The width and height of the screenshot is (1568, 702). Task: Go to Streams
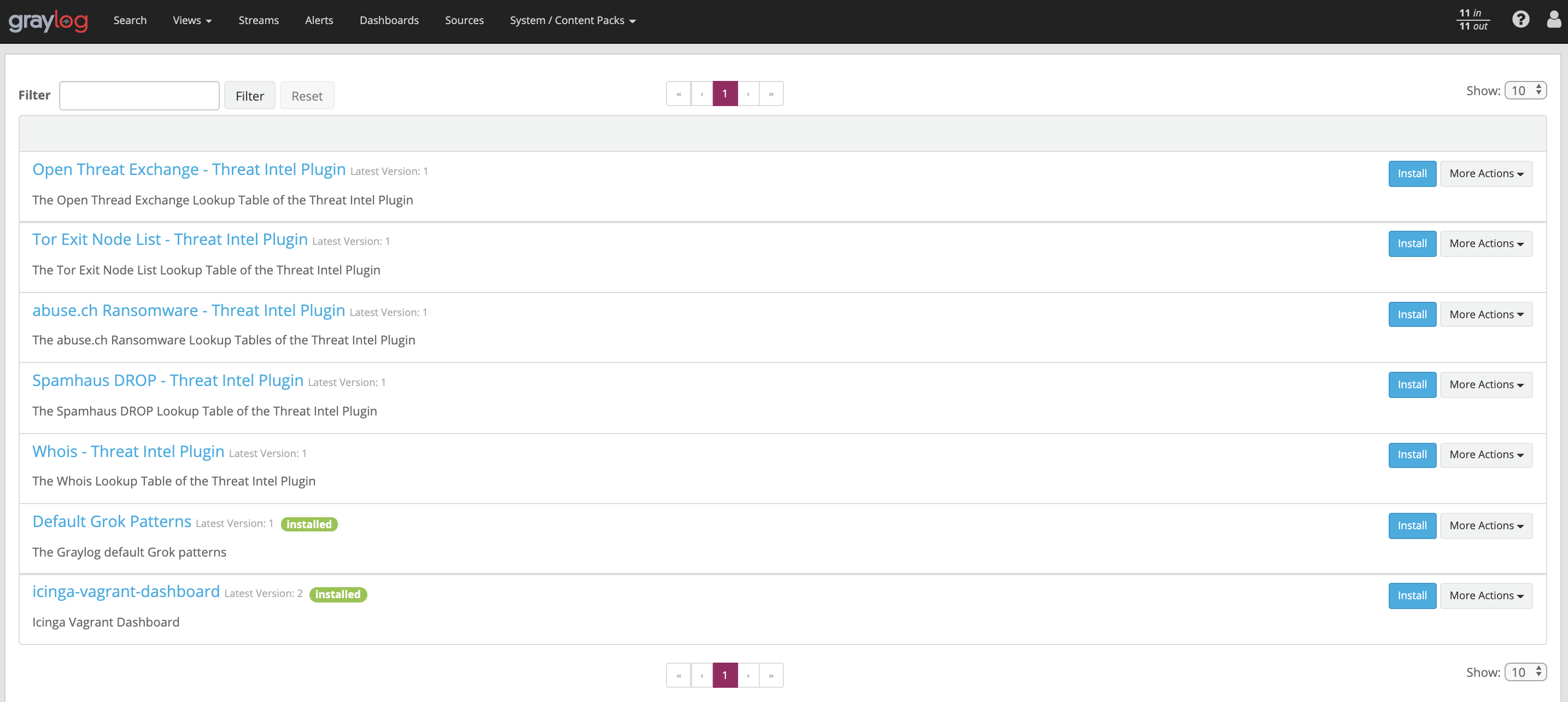click(259, 21)
